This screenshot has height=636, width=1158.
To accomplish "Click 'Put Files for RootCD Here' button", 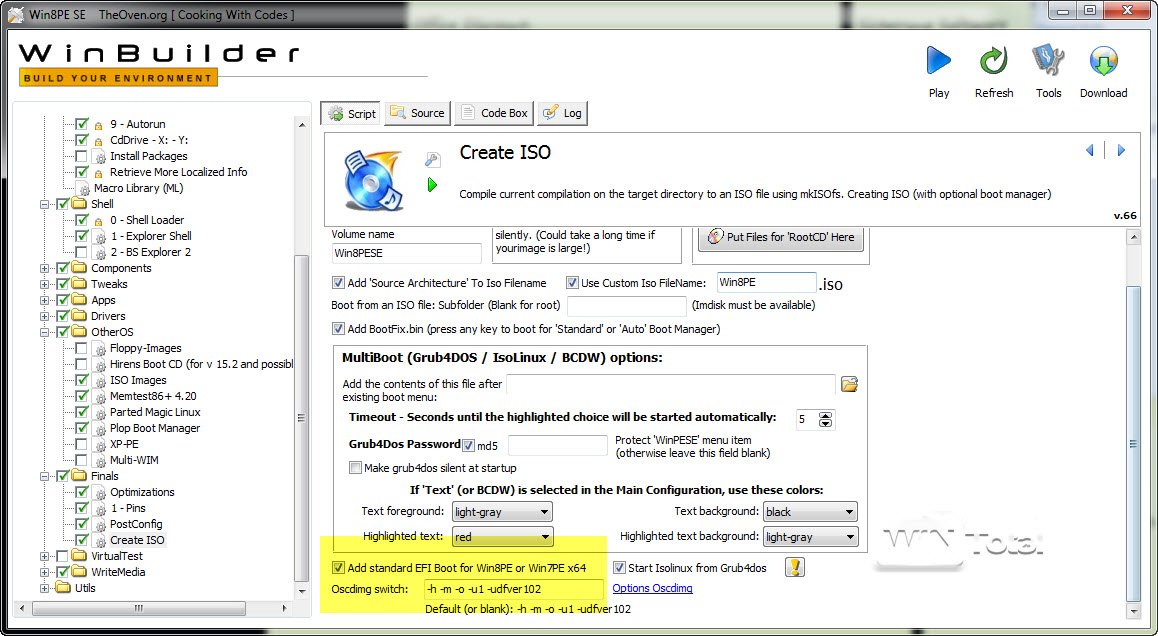I will [781, 237].
